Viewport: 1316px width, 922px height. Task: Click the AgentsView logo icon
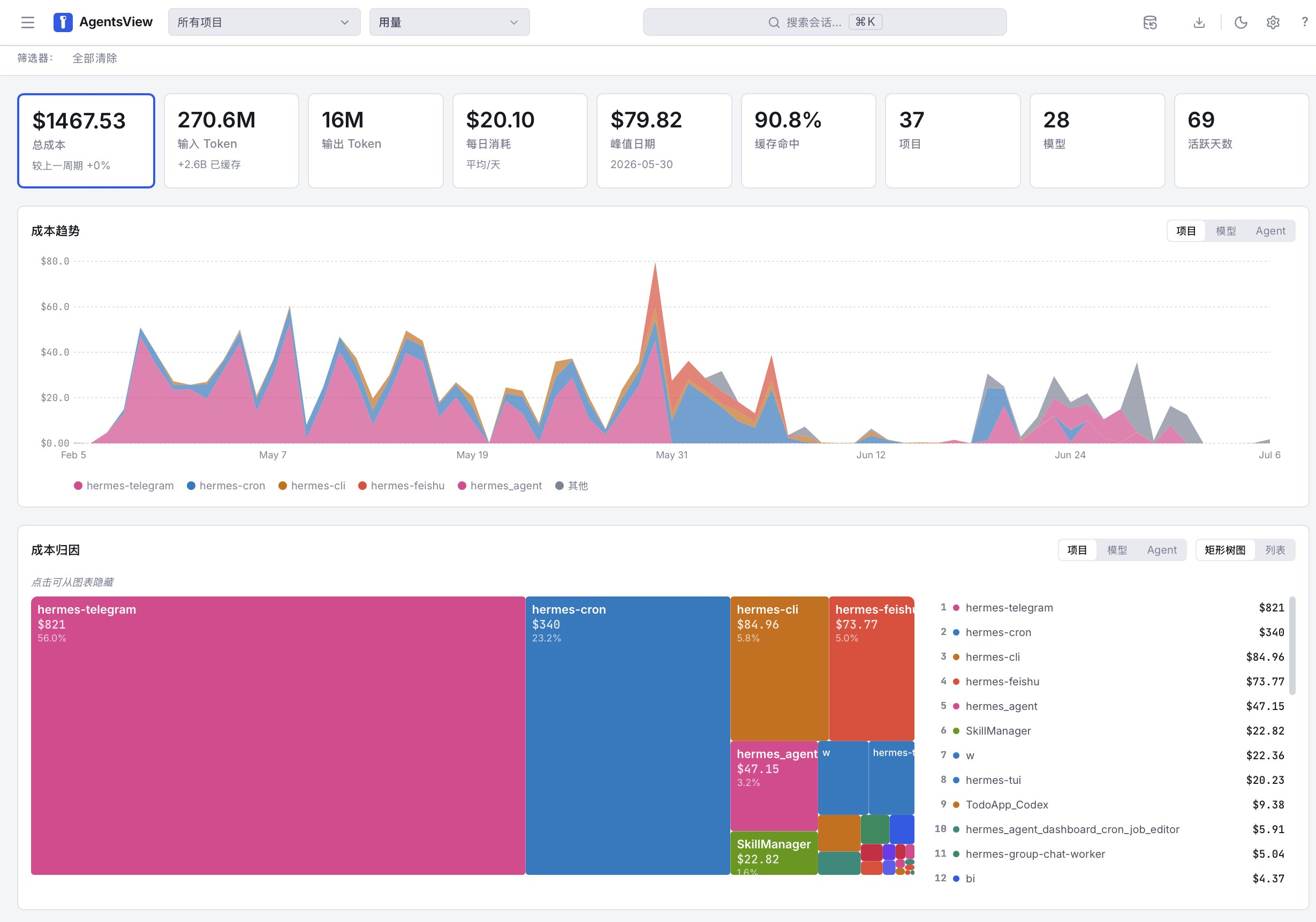[63, 22]
